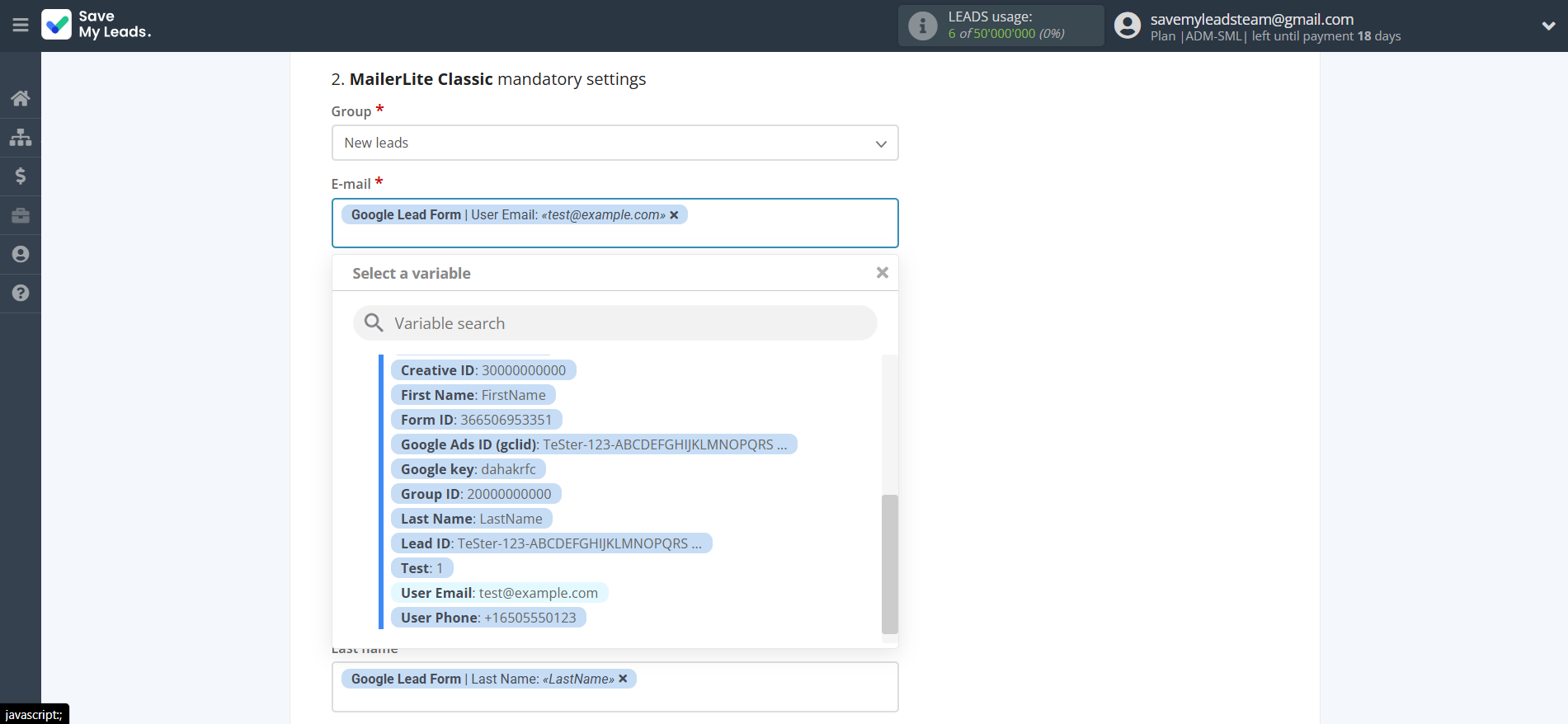Select variable First Name
This screenshot has width=1568, height=724.
(x=473, y=395)
